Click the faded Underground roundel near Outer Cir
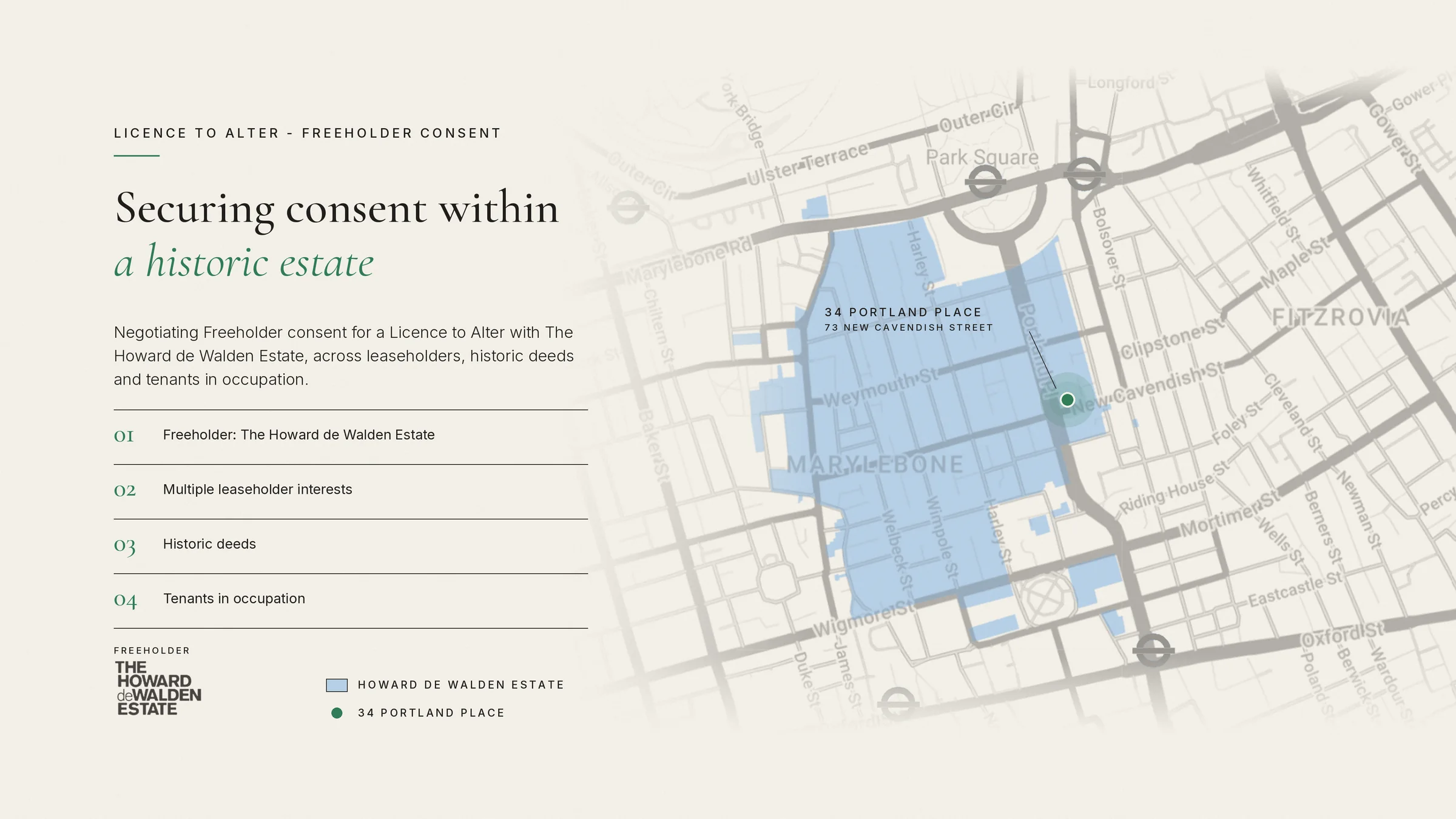The image size is (1456, 819). [x=628, y=208]
